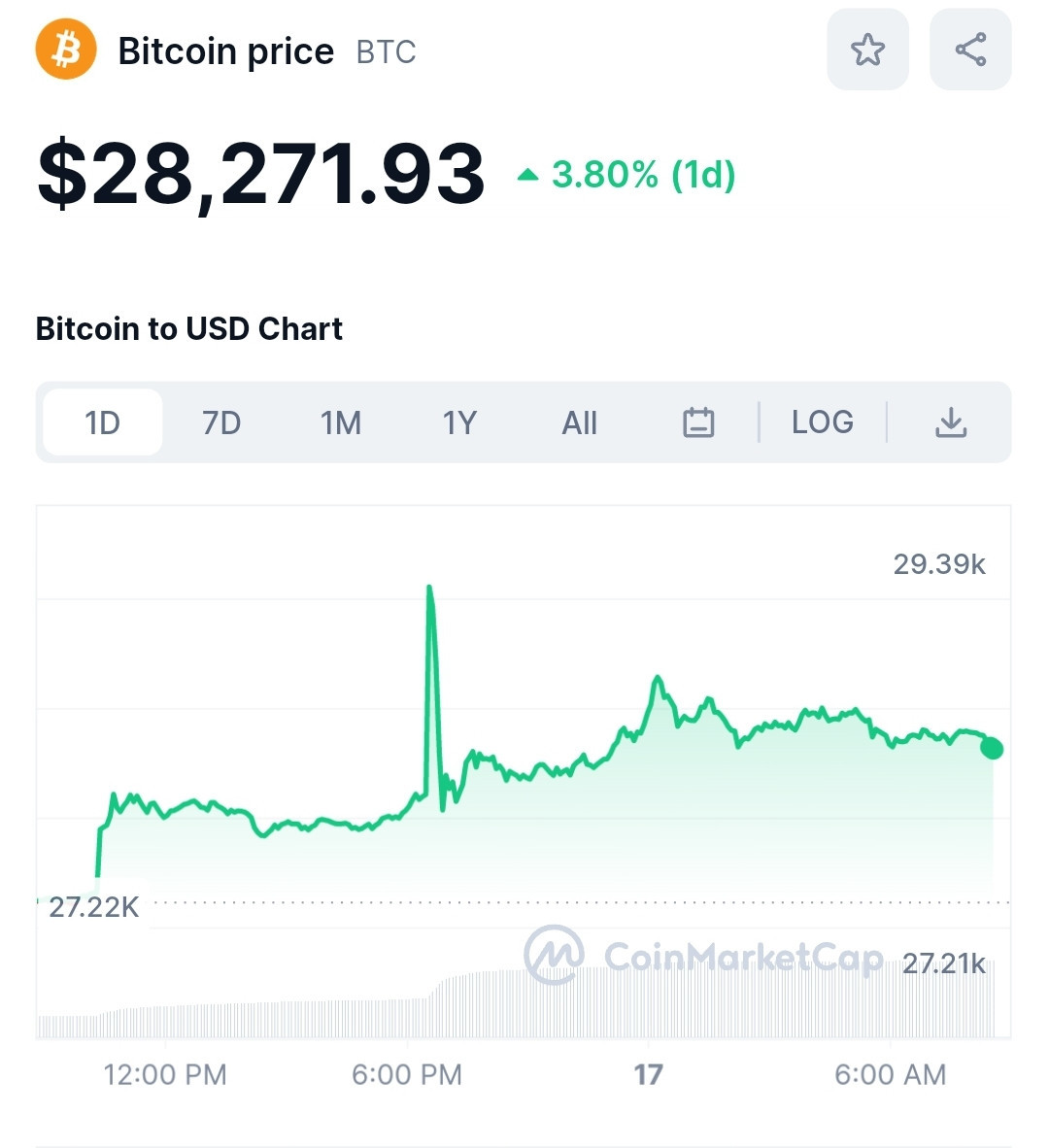Image resolution: width=1049 pixels, height=1148 pixels.
Task: Click the orange Bitcoin logo
Action: click(x=66, y=50)
